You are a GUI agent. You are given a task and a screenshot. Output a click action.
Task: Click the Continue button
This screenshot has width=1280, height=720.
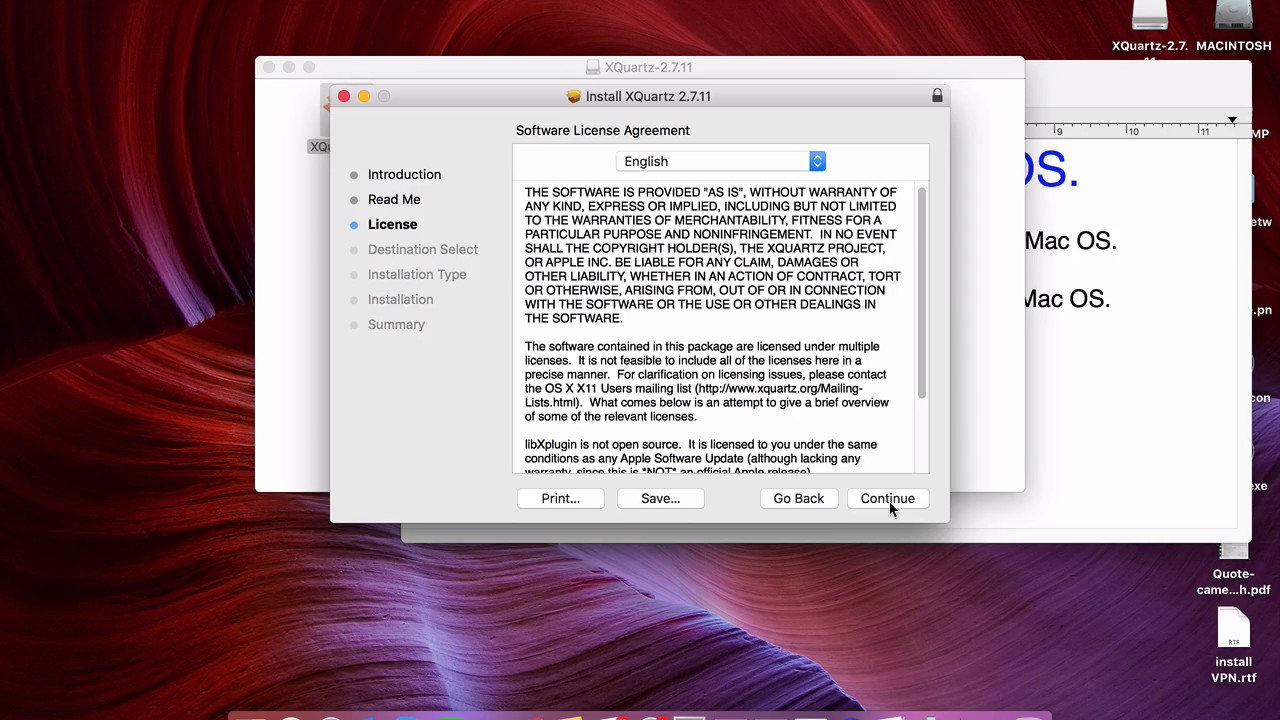(x=887, y=498)
